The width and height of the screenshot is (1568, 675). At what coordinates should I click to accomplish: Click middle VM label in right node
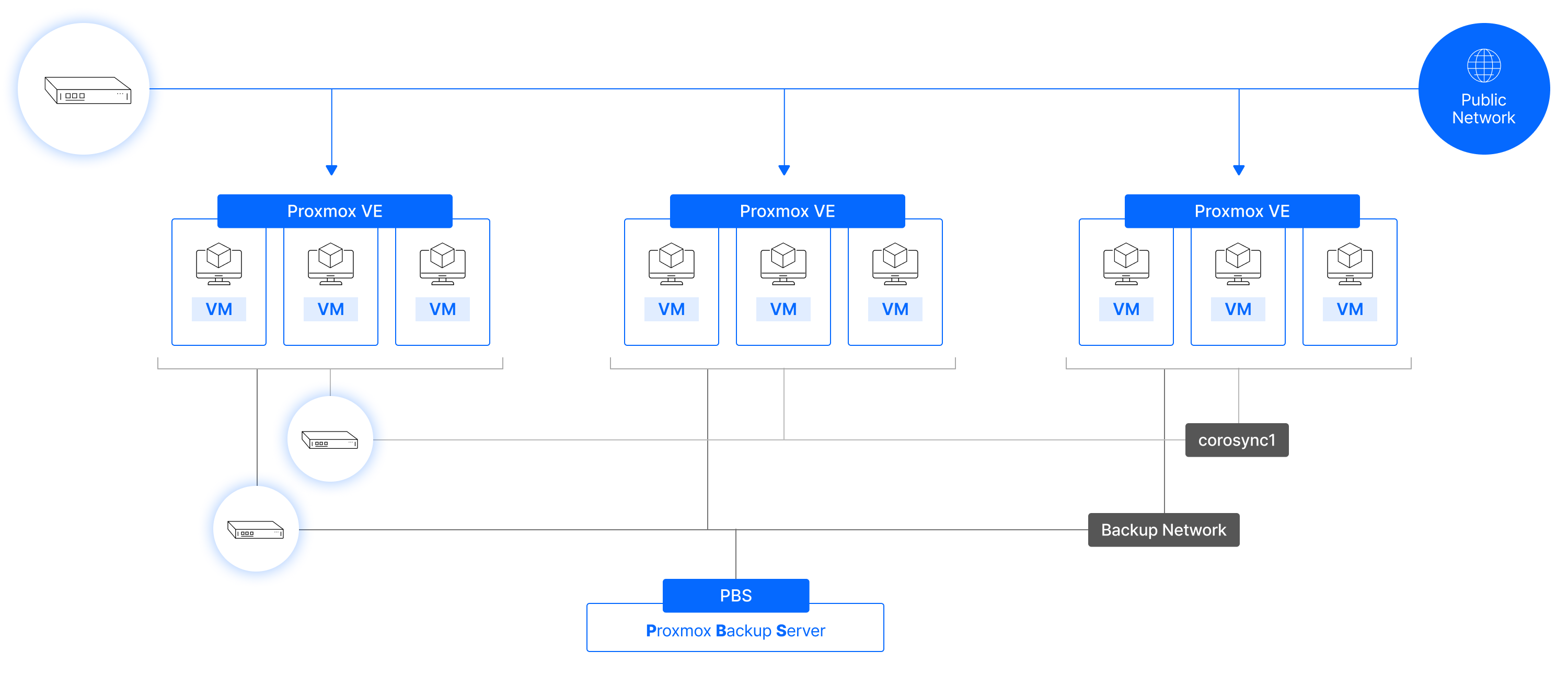1238,309
